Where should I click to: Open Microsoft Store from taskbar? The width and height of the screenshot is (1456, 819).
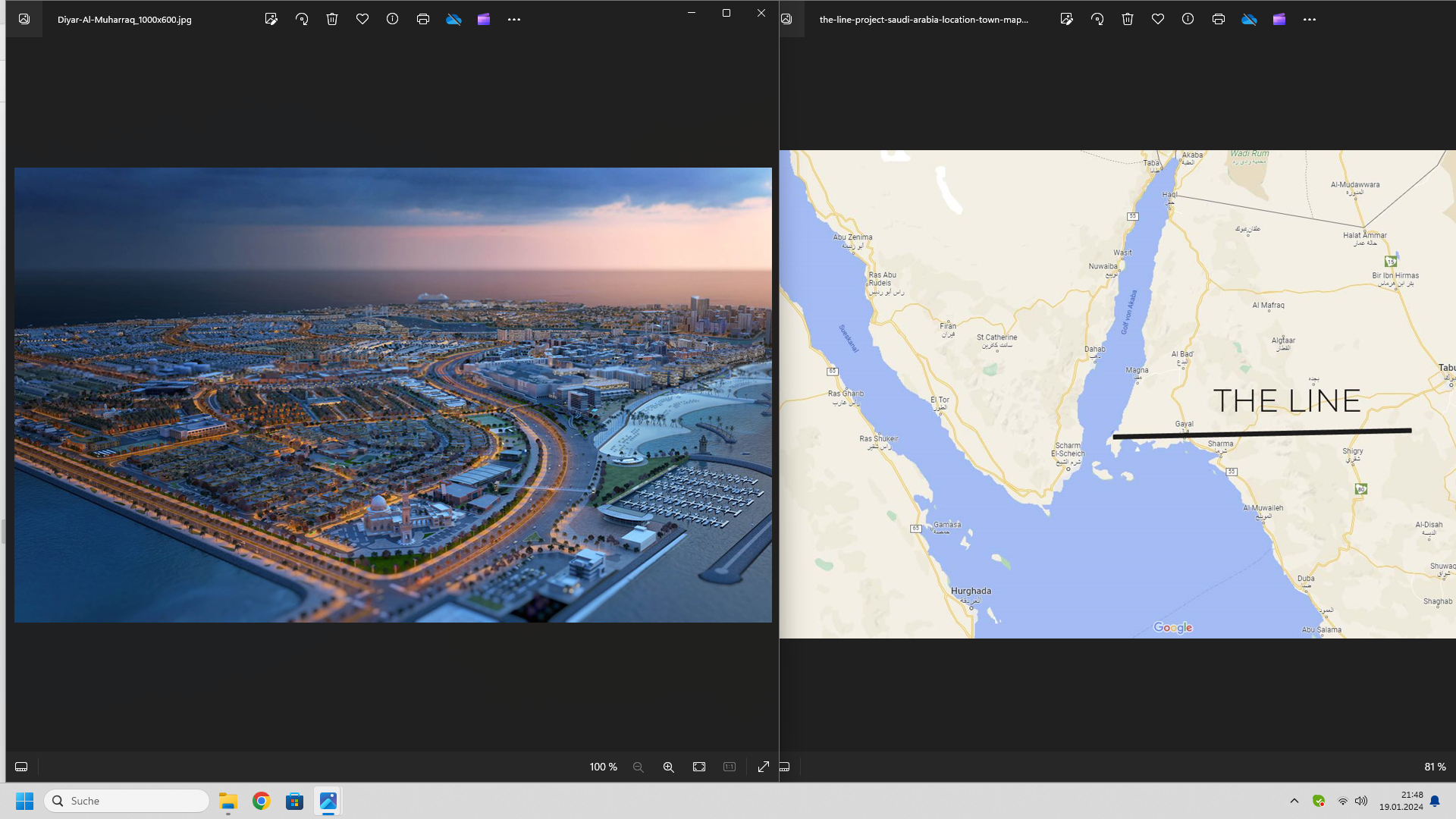pos(295,801)
